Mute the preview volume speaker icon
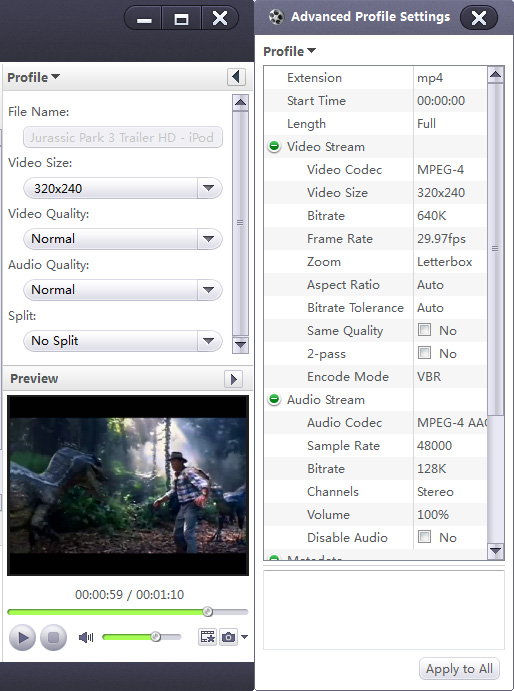 [86, 637]
